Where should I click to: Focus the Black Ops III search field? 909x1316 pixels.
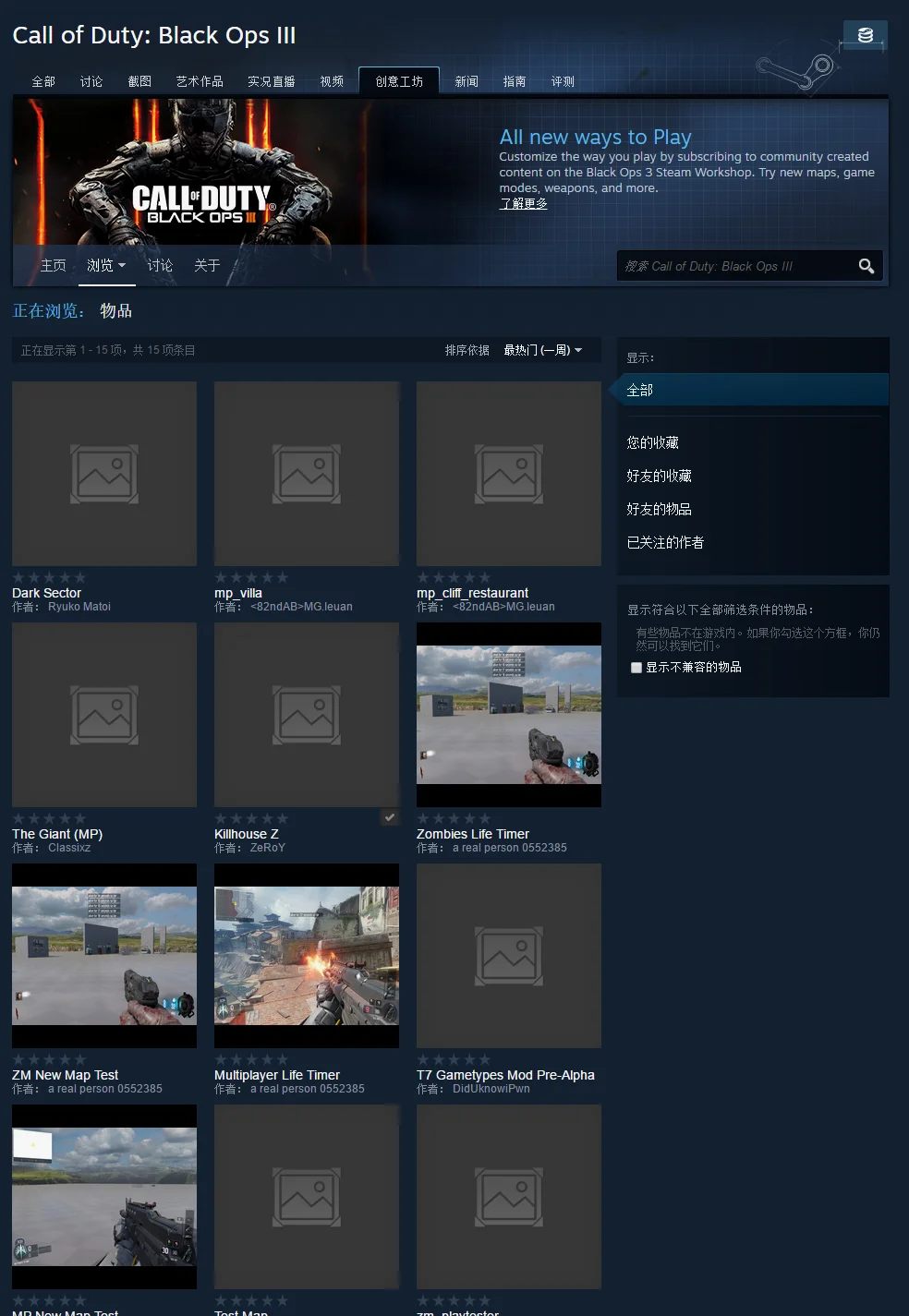736,266
